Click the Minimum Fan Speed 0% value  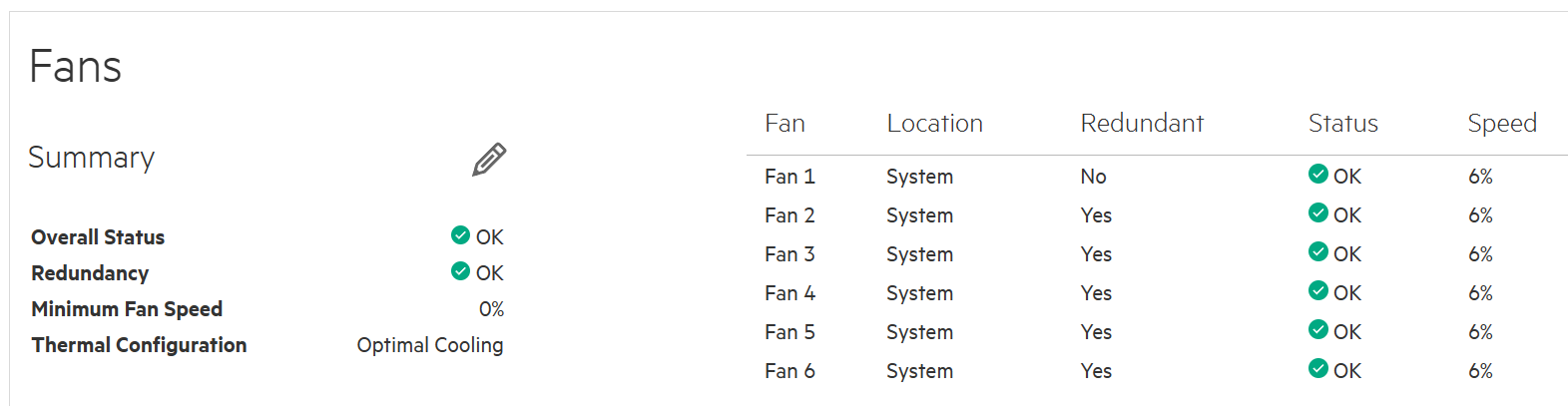[x=491, y=309]
